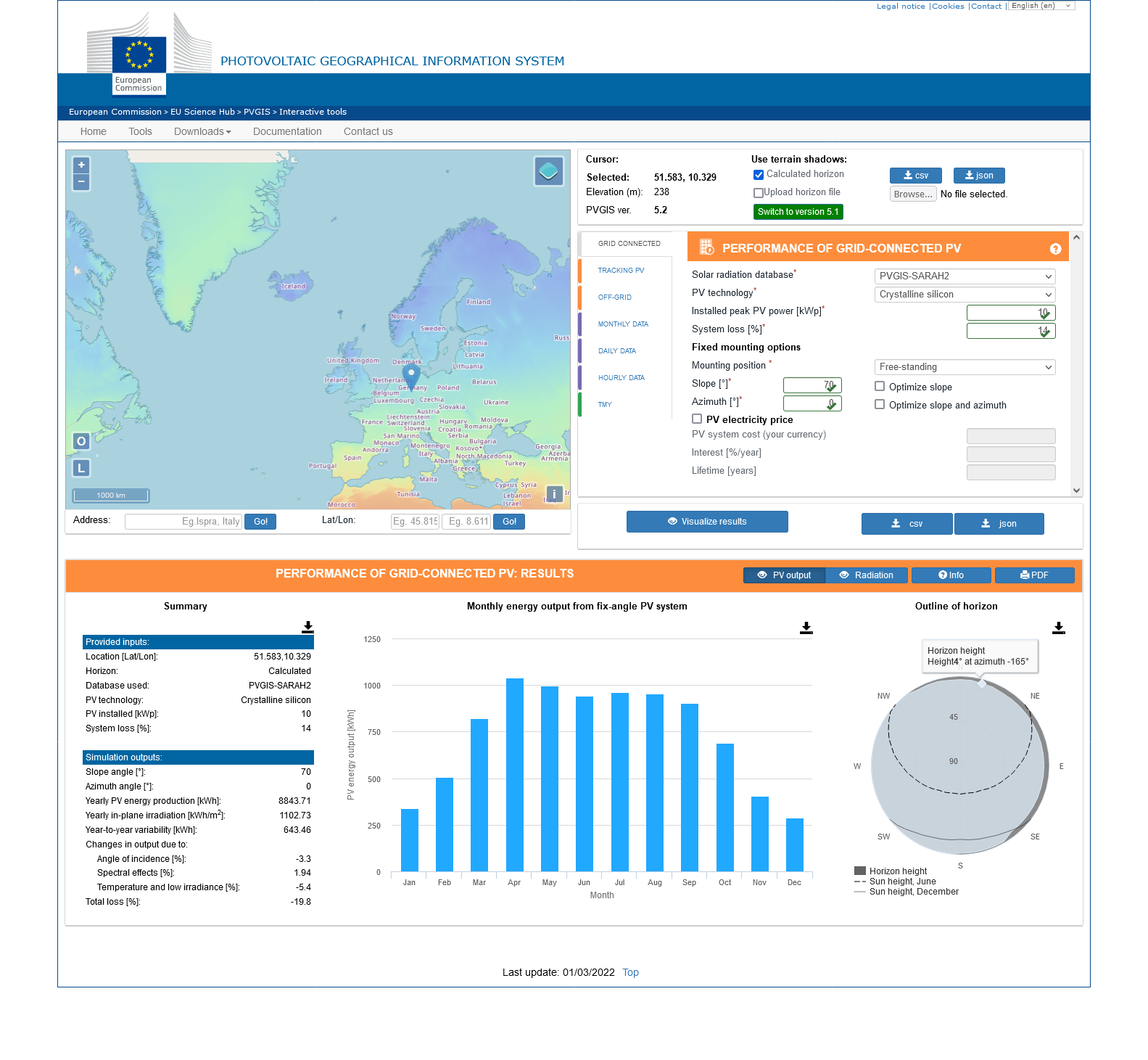Switch to the Tracking PV tab
1148x1060 pixels.
[621, 271]
